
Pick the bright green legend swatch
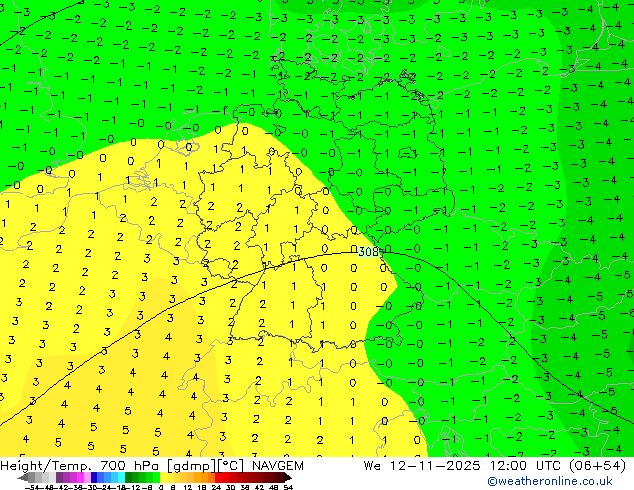[x=156, y=477]
